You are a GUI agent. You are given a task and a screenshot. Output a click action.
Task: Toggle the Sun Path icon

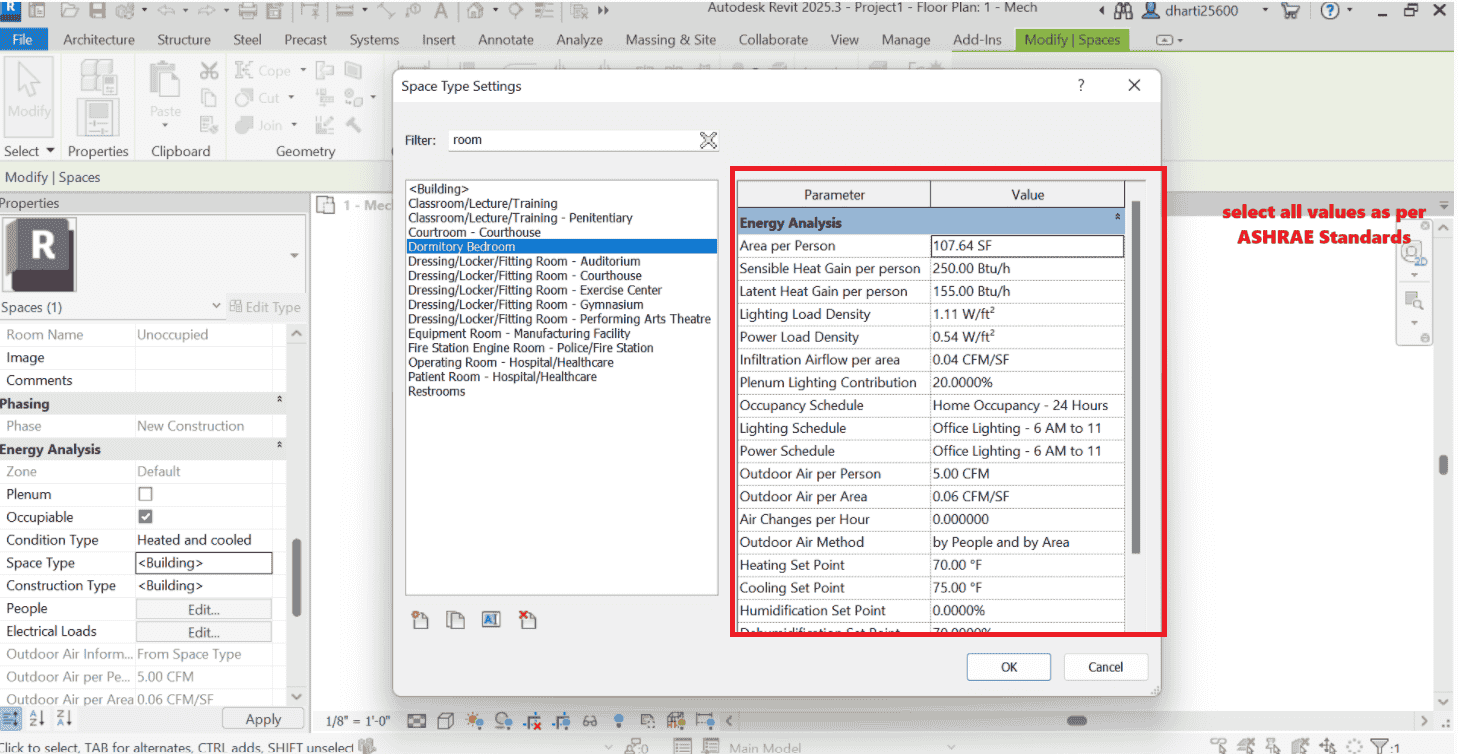pyautogui.click(x=474, y=720)
